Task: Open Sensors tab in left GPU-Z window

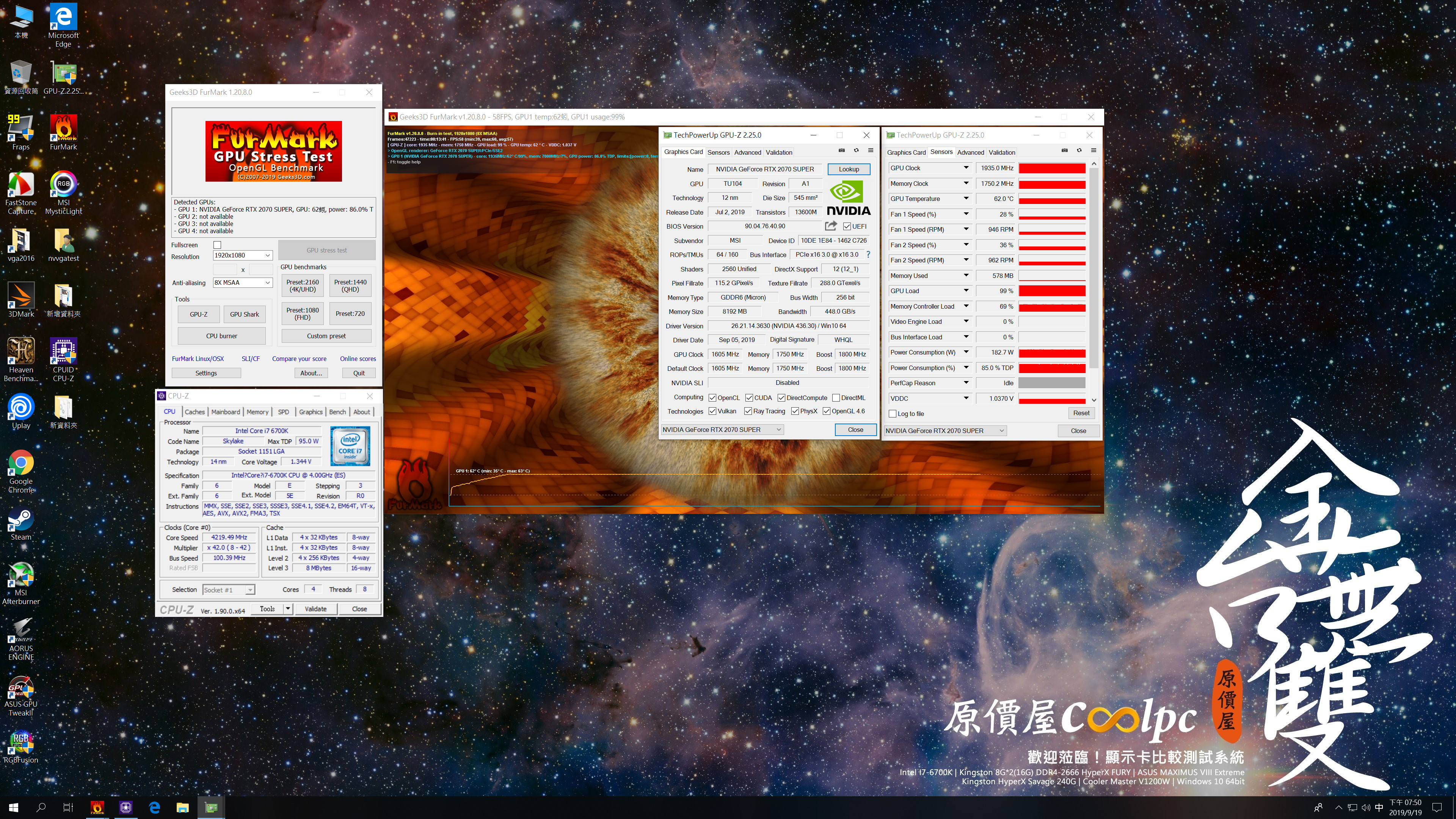Action: tap(719, 152)
